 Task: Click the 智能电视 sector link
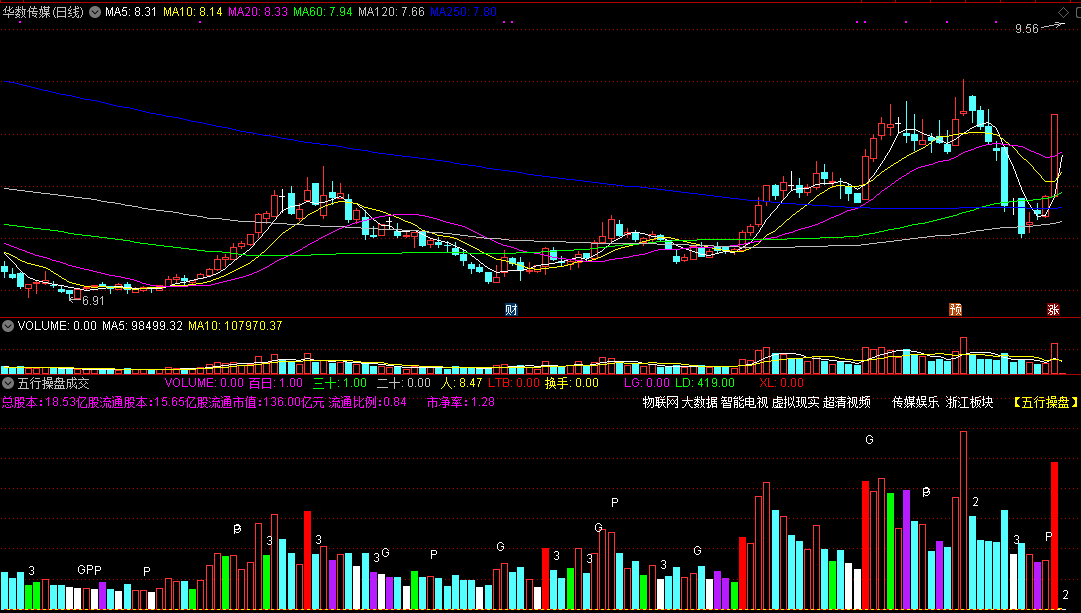click(744, 402)
